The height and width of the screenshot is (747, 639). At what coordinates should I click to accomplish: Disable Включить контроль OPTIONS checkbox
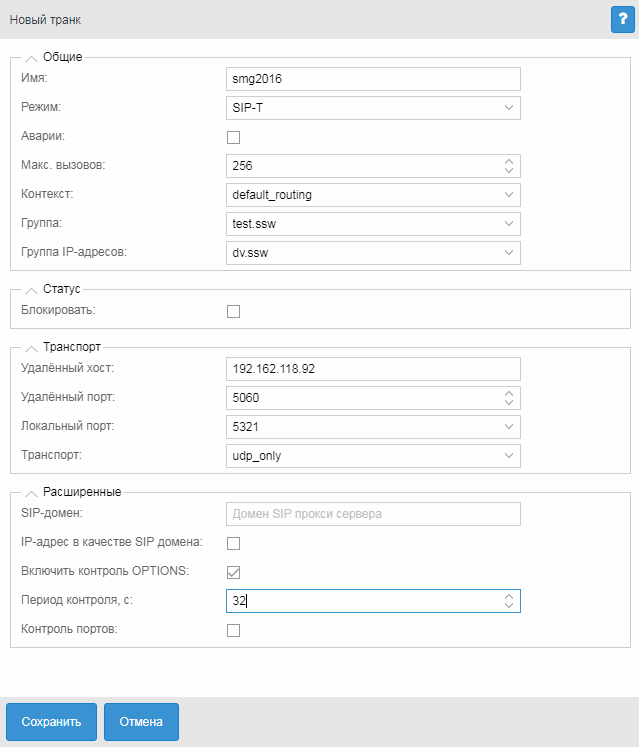click(x=234, y=573)
